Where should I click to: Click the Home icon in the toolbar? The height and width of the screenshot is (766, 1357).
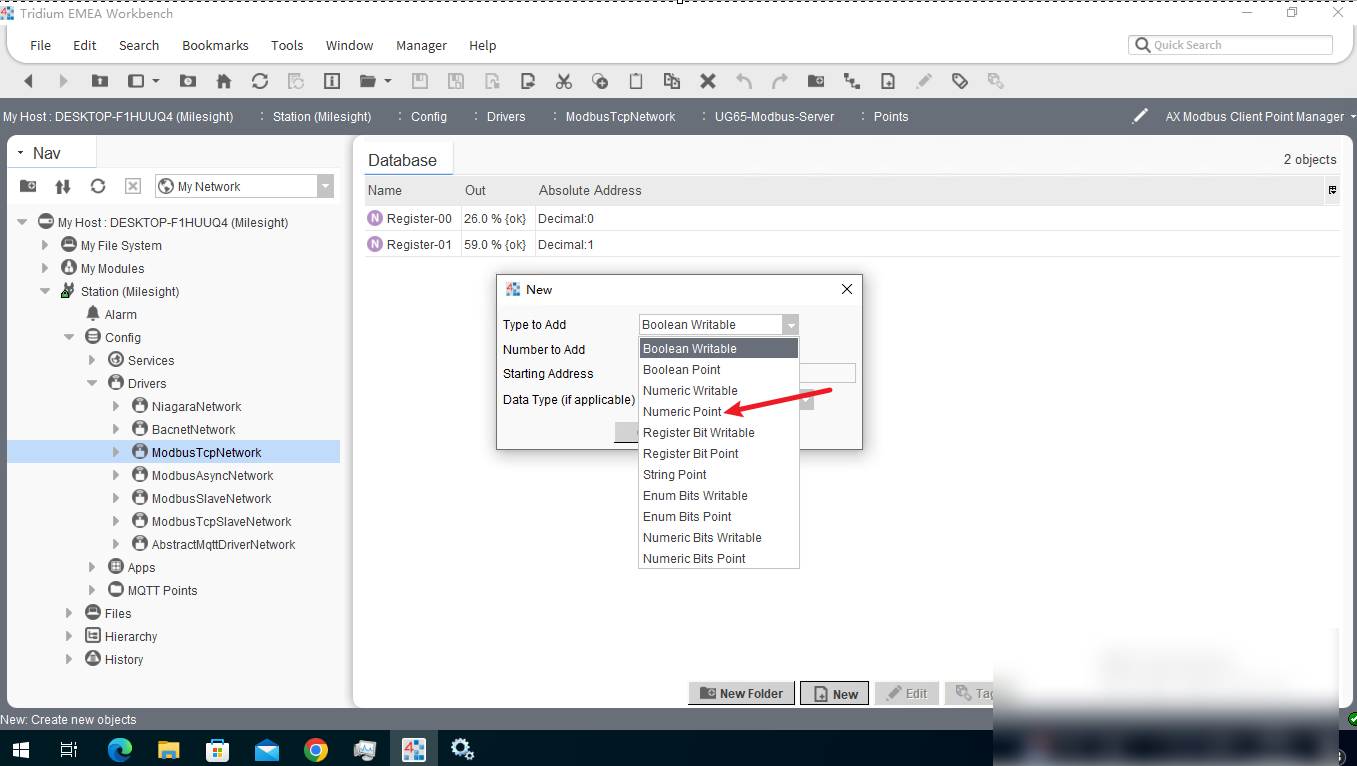[224, 81]
